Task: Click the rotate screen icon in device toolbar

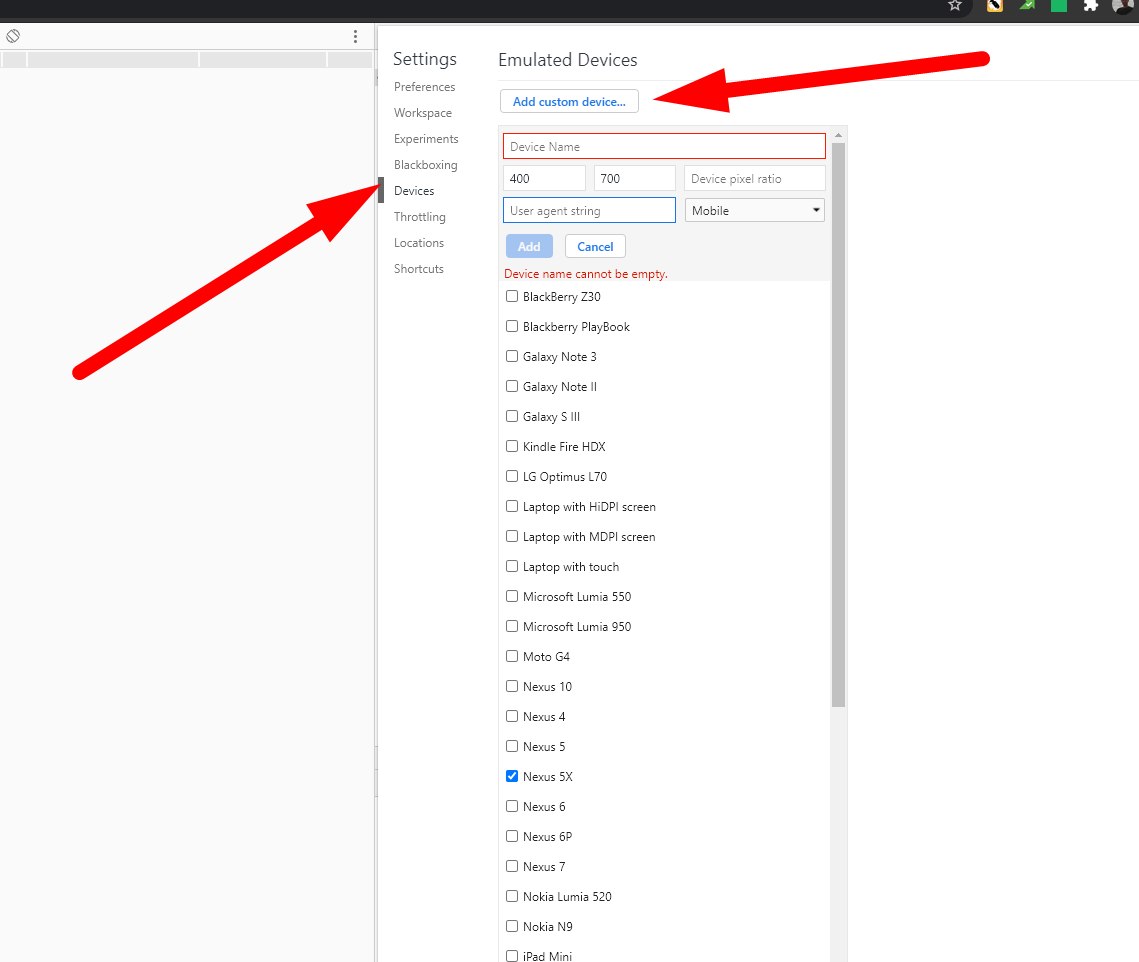Action: point(13,36)
